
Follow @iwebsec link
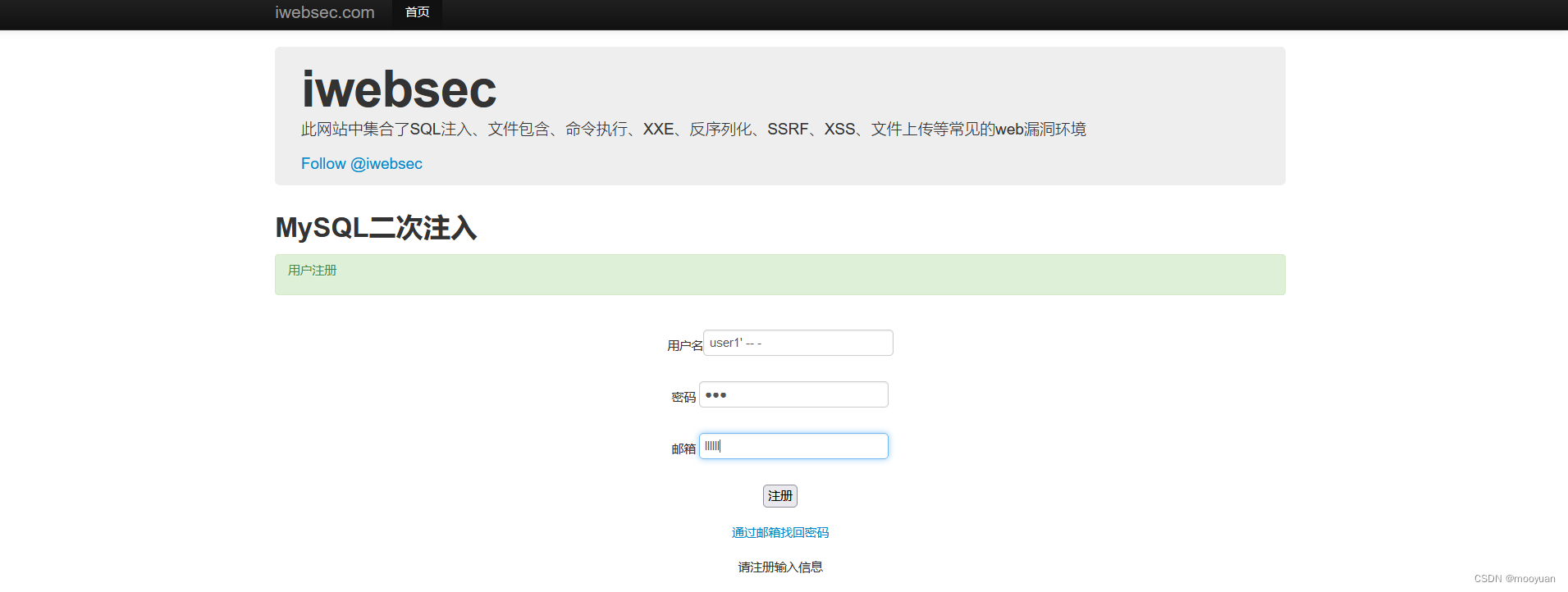click(362, 163)
